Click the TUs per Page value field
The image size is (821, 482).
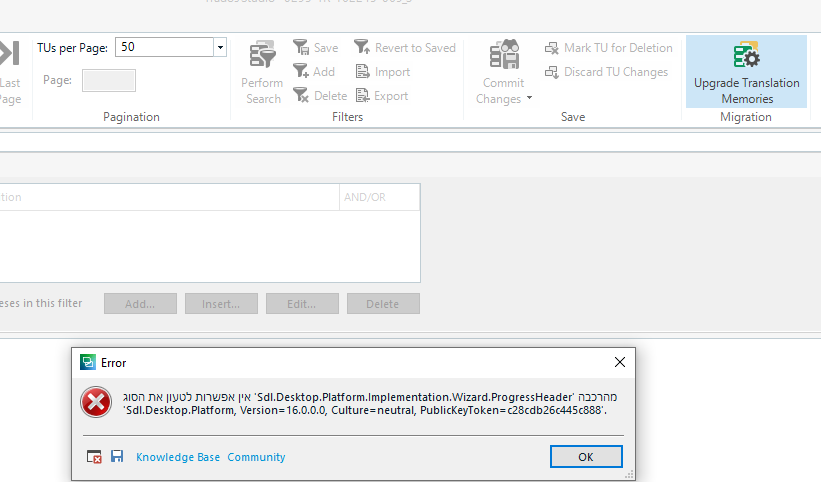164,47
